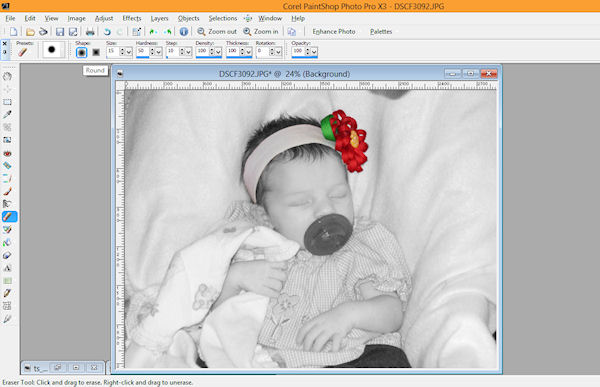Select the Flood Fill tool
This screenshot has width=600, height=387.
click(x=7, y=255)
